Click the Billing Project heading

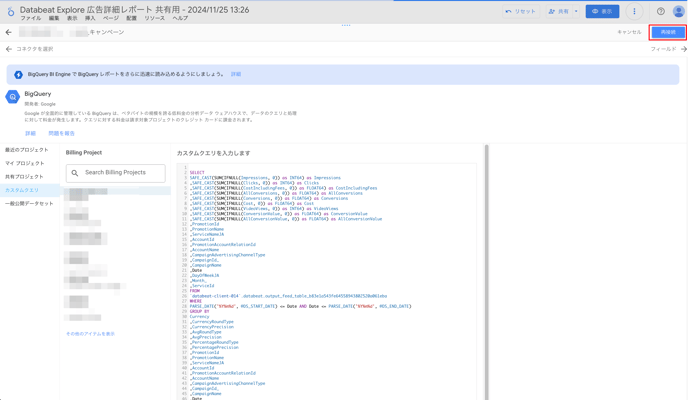[x=84, y=153]
